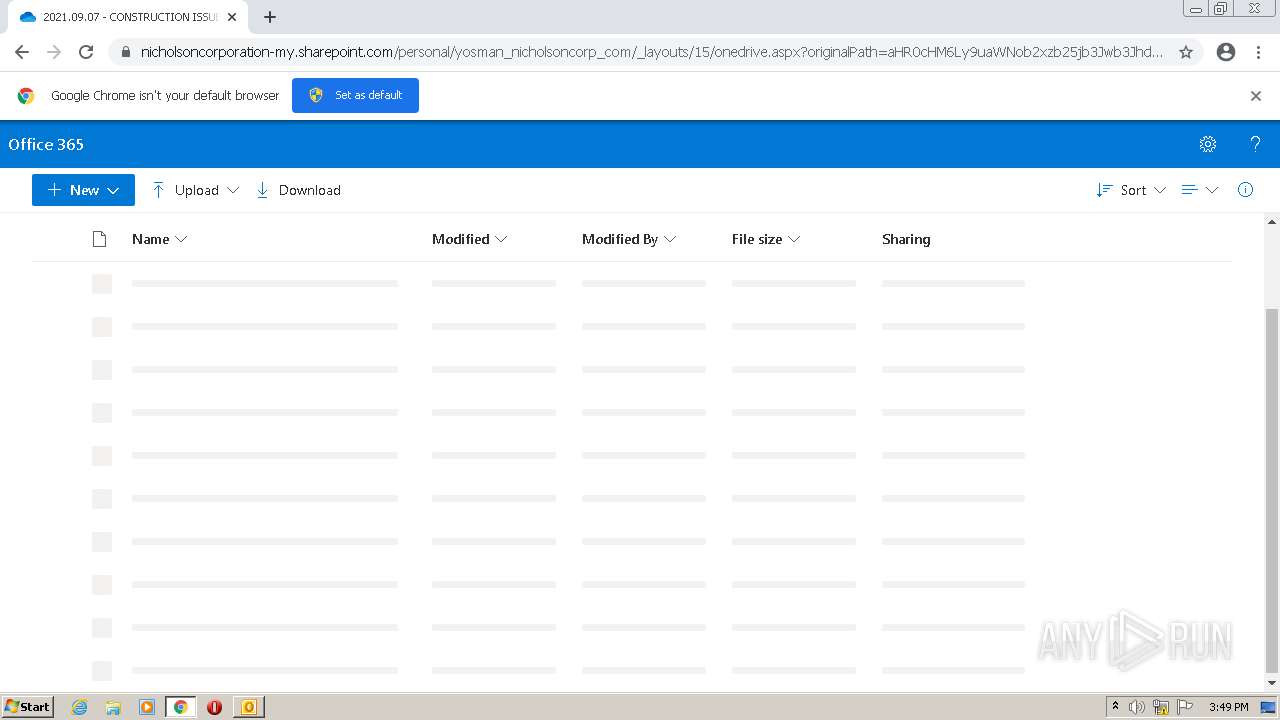
Task: Open the details pane info icon
Action: pyautogui.click(x=1245, y=190)
